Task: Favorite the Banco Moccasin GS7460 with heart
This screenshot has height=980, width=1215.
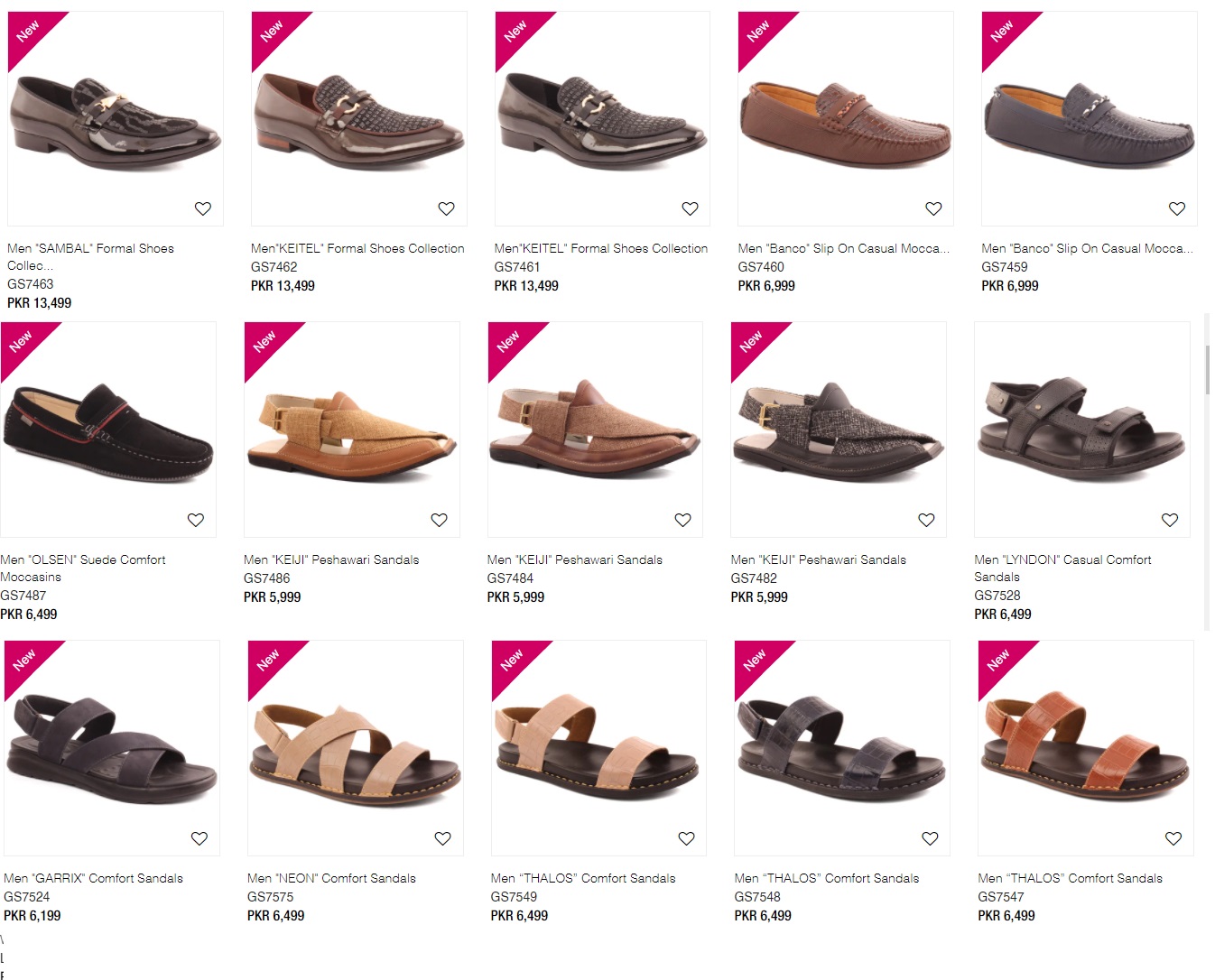Action: click(934, 208)
